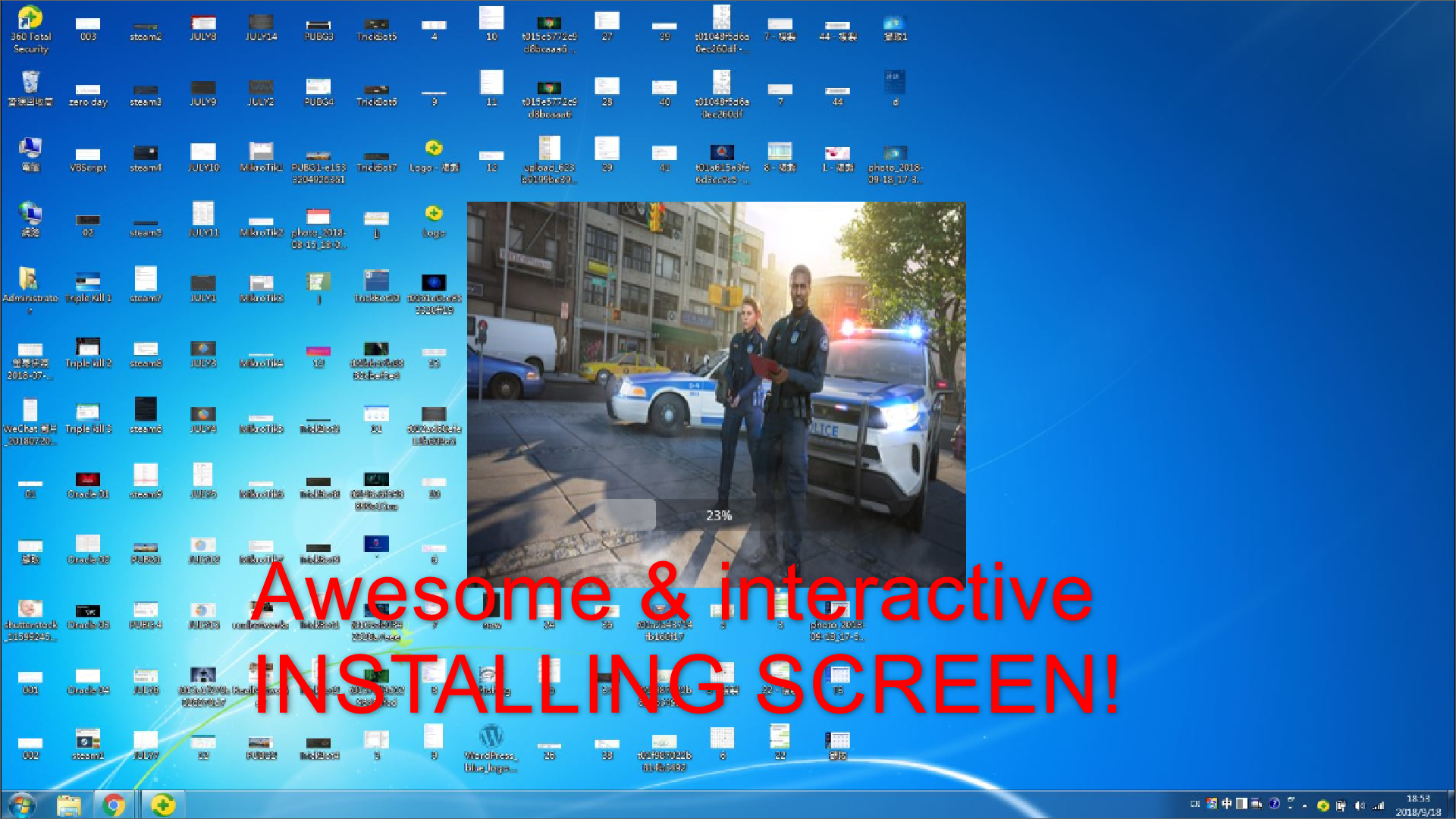
Task: Open the taskbar clock showing 18:53
Action: [x=1418, y=805]
